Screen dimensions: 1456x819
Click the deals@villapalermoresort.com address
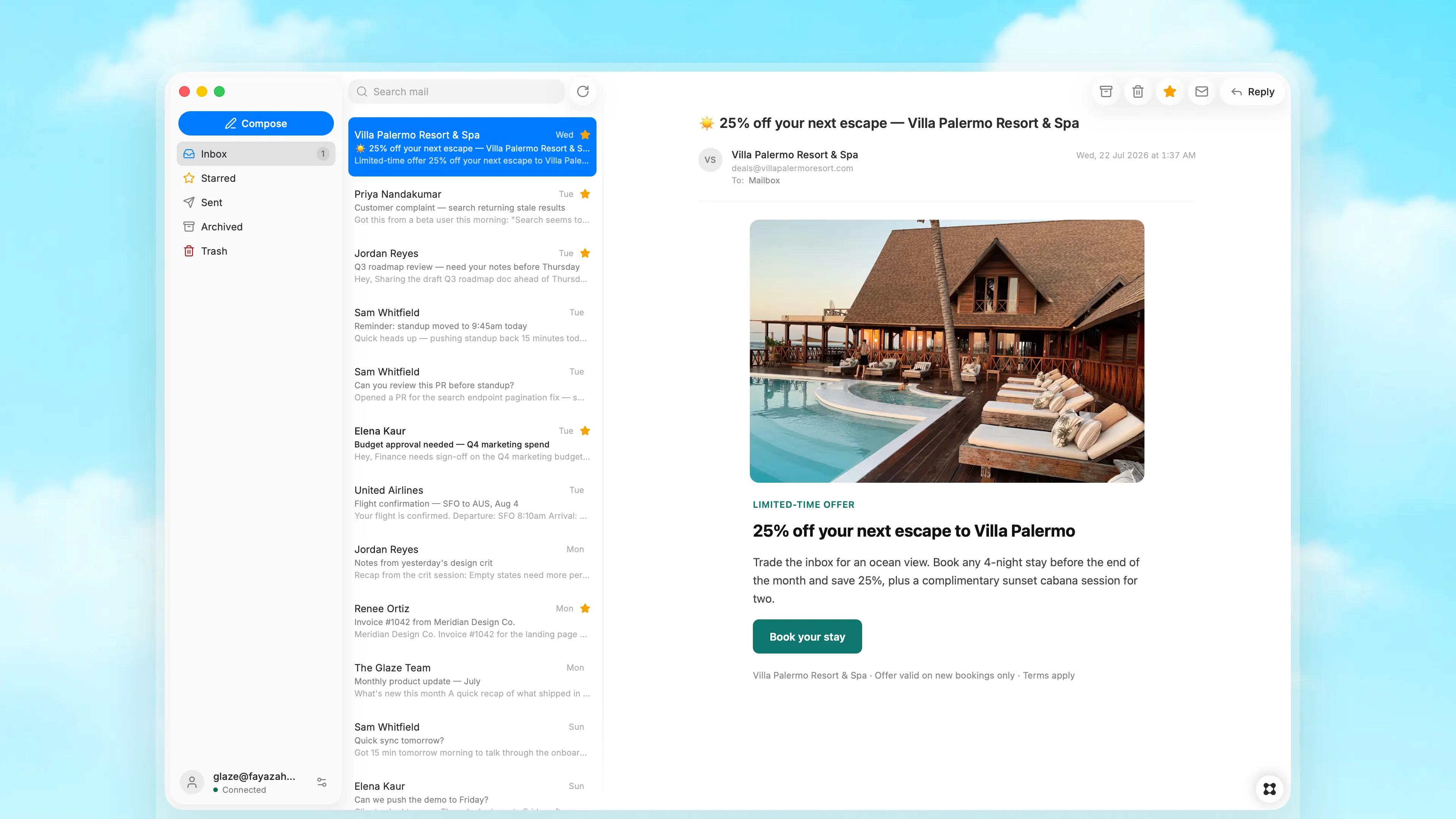pos(792,168)
